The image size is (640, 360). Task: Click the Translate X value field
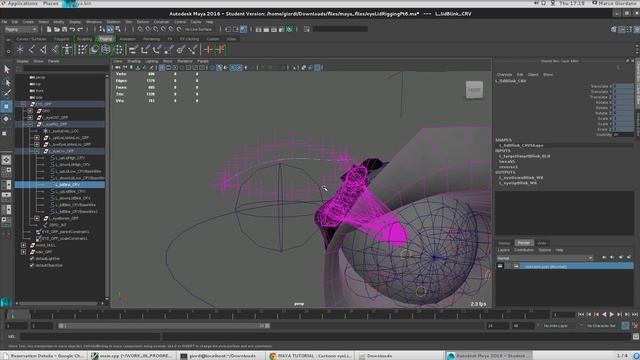(x=624, y=87)
